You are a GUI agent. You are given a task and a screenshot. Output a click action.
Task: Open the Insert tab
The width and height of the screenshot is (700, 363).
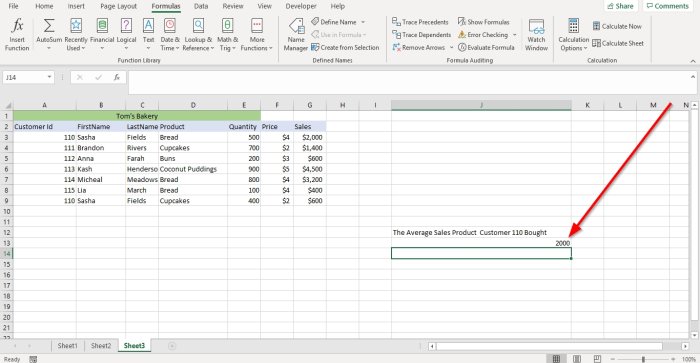pos(76,6)
